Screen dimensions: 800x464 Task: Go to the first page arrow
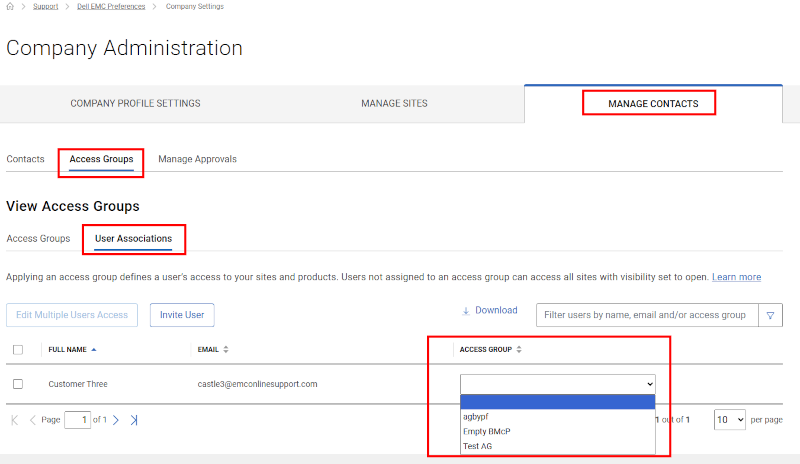[x=15, y=420]
